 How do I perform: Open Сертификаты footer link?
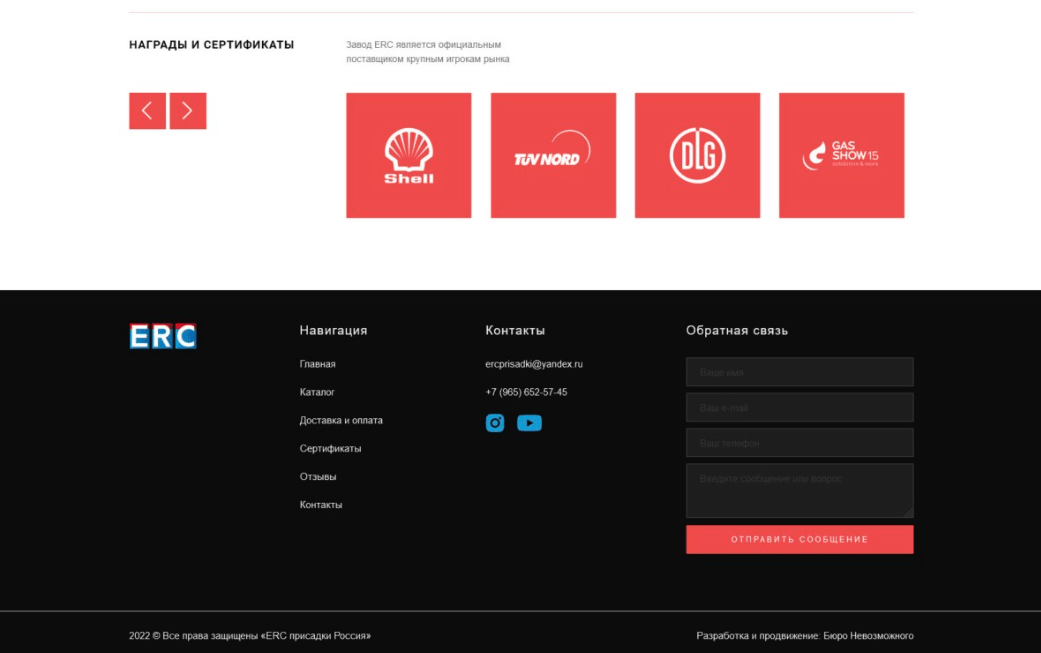click(330, 449)
